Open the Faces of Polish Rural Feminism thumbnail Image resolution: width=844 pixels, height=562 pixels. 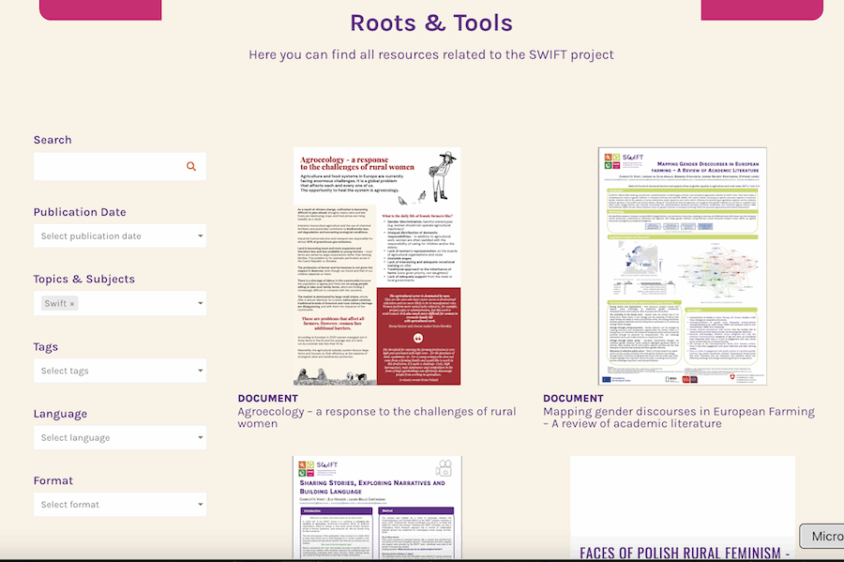pyautogui.click(x=682, y=507)
